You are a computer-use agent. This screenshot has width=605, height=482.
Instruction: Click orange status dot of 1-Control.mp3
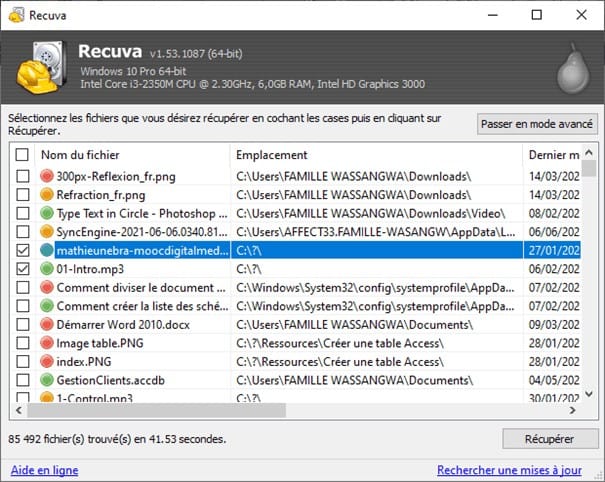tap(47, 397)
